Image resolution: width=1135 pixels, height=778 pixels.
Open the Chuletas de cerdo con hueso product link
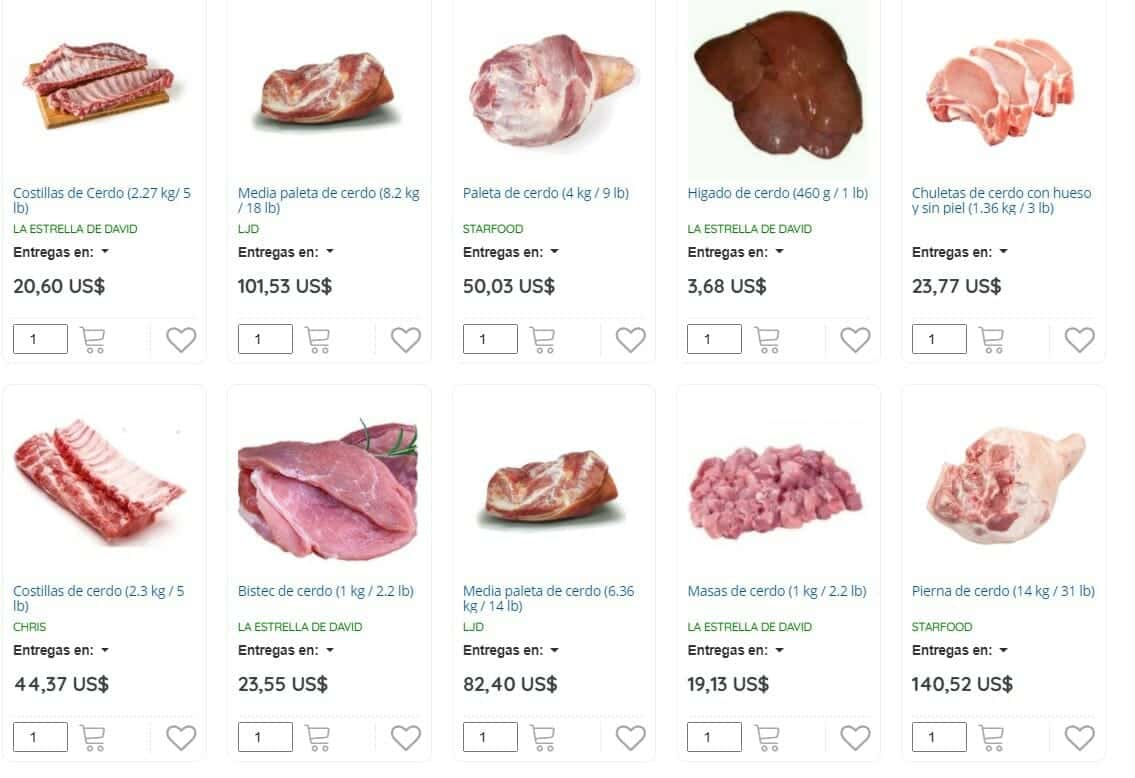[x=1001, y=200]
